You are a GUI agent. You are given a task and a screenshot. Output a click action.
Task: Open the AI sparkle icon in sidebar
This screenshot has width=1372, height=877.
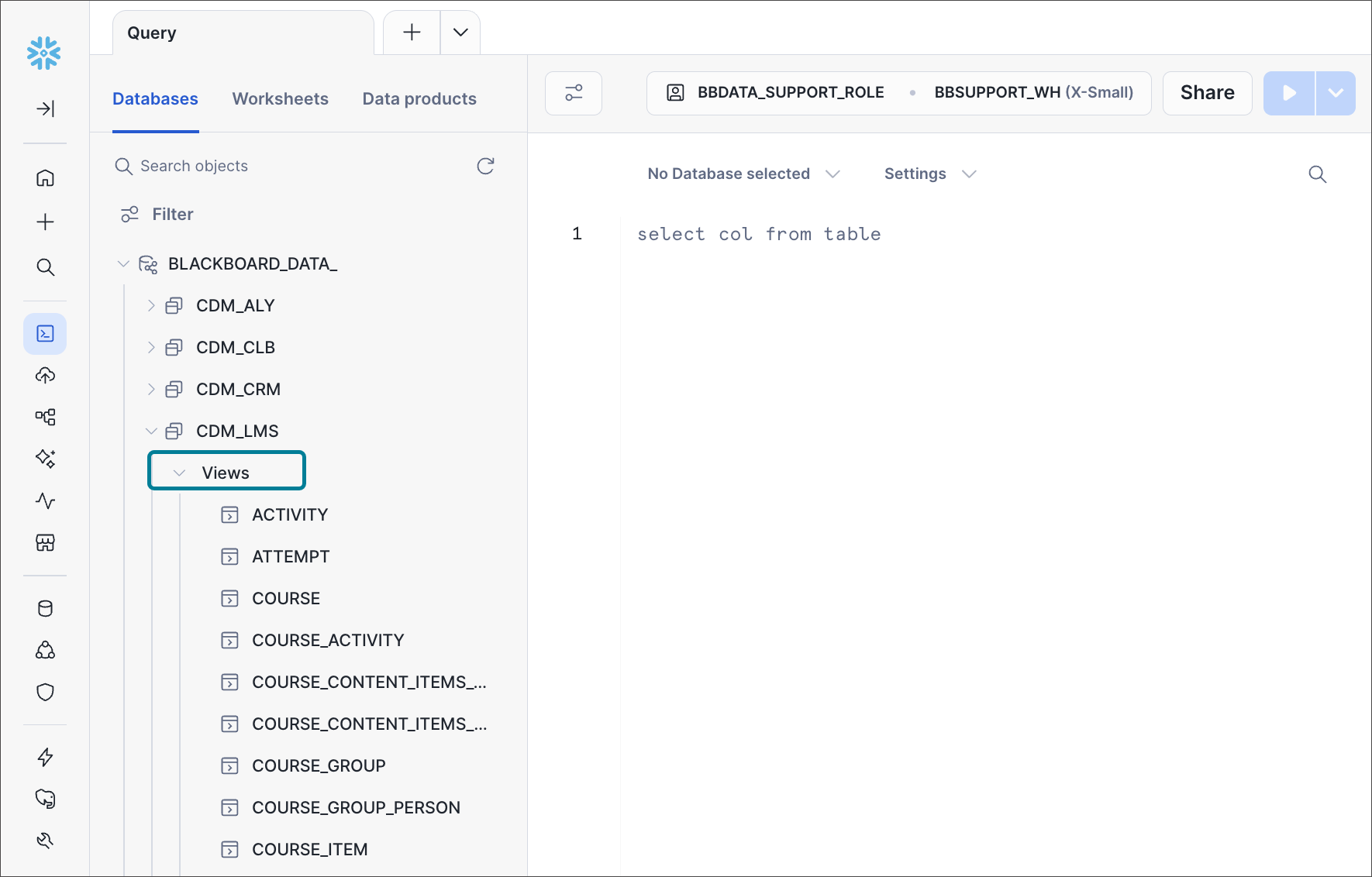(45, 459)
